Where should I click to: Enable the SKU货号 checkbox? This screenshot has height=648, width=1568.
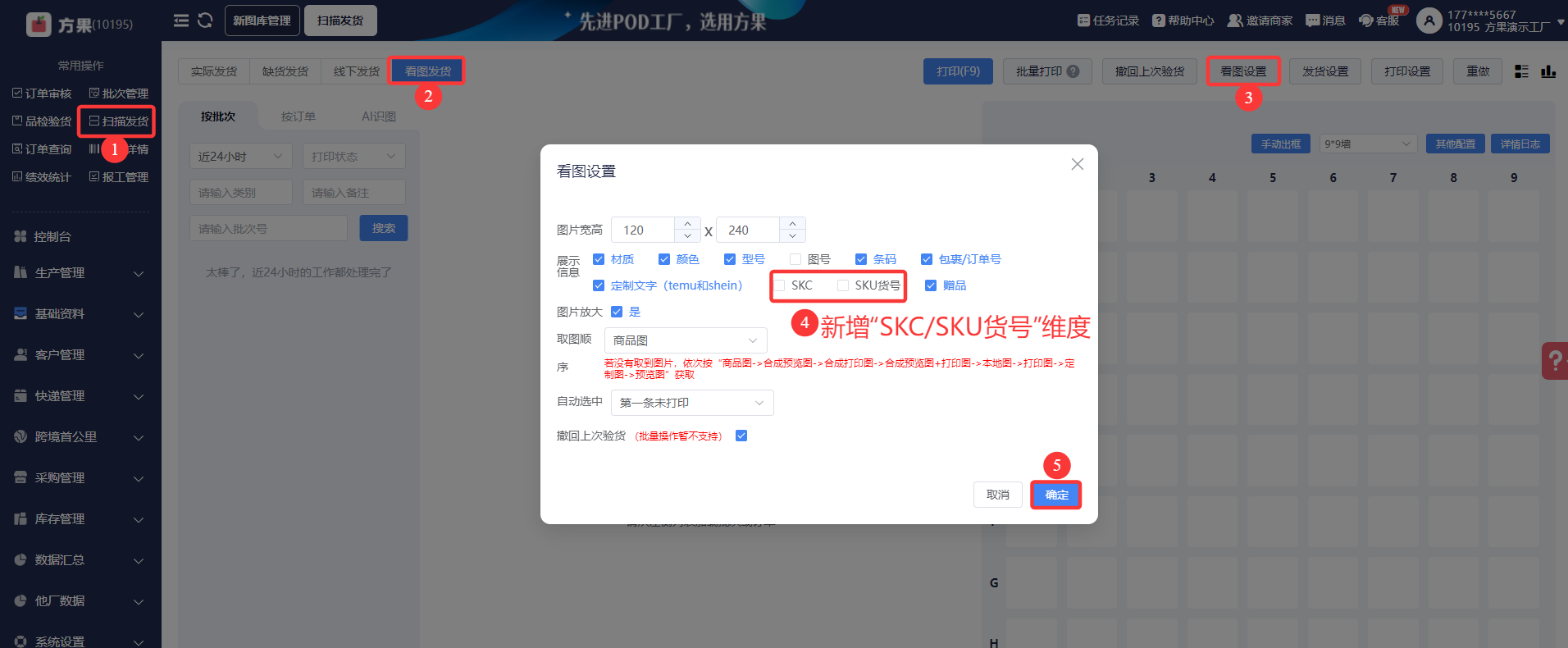[843, 285]
